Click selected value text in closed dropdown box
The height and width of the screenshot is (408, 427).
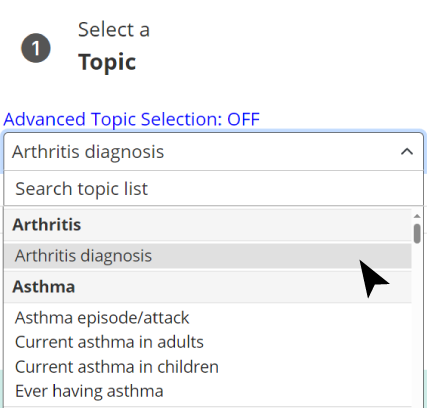tap(88, 152)
